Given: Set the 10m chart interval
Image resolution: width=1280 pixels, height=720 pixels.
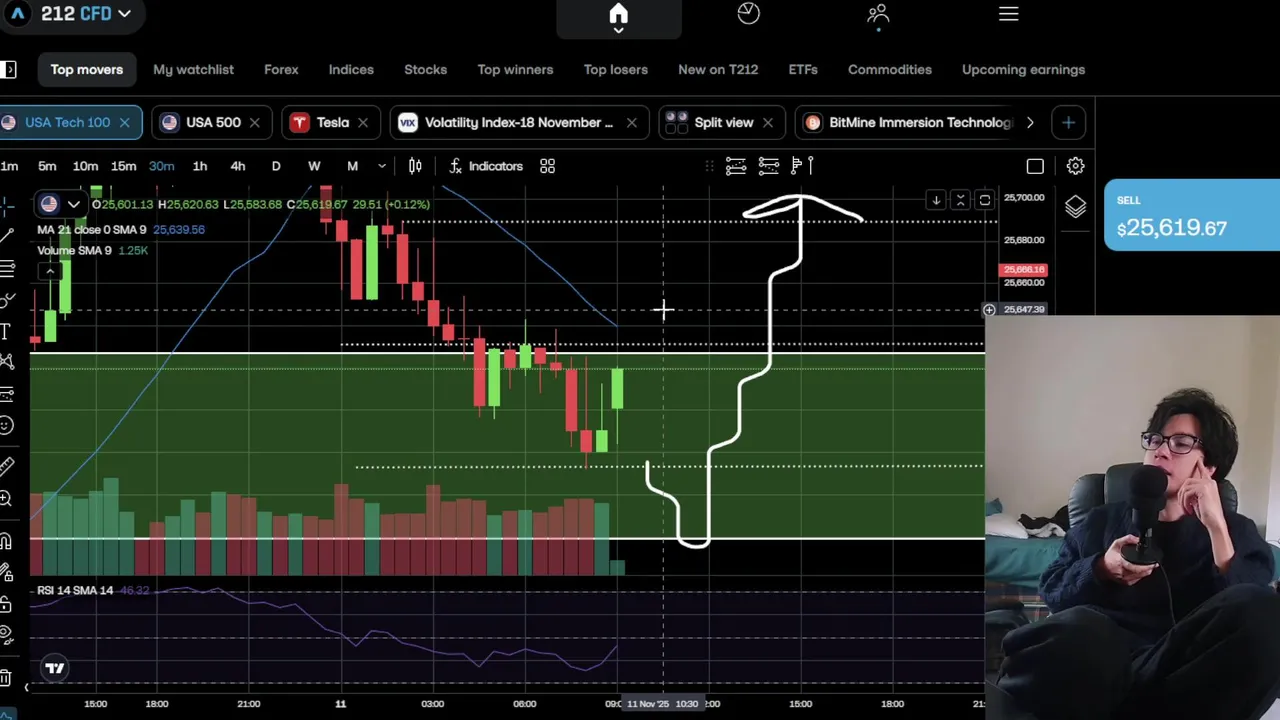Looking at the screenshot, I should pos(85,166).
